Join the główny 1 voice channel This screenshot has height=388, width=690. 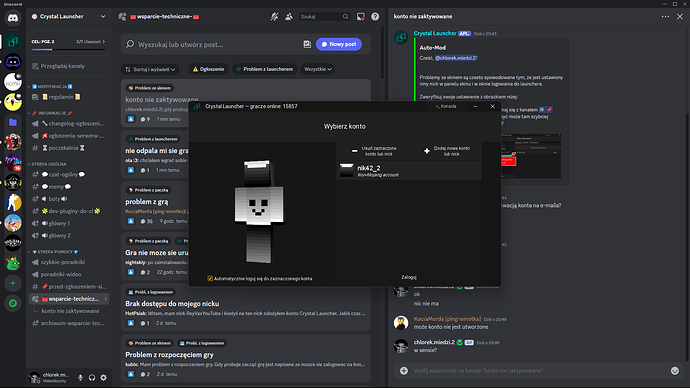pos(69,223)
